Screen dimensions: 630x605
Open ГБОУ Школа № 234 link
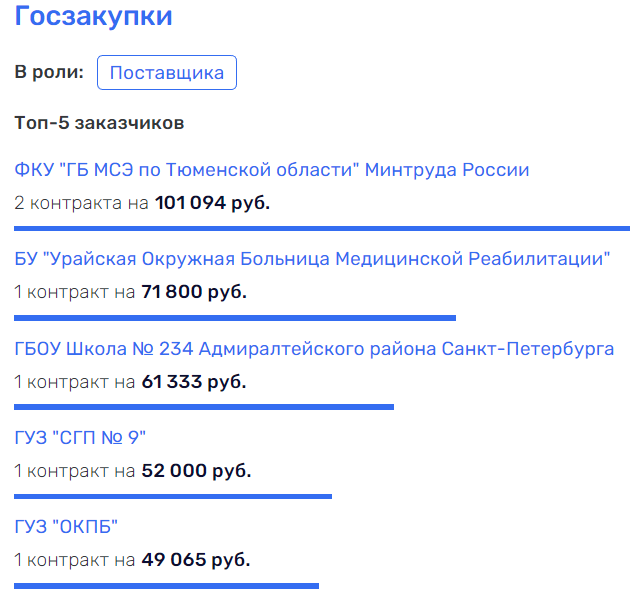314,349
